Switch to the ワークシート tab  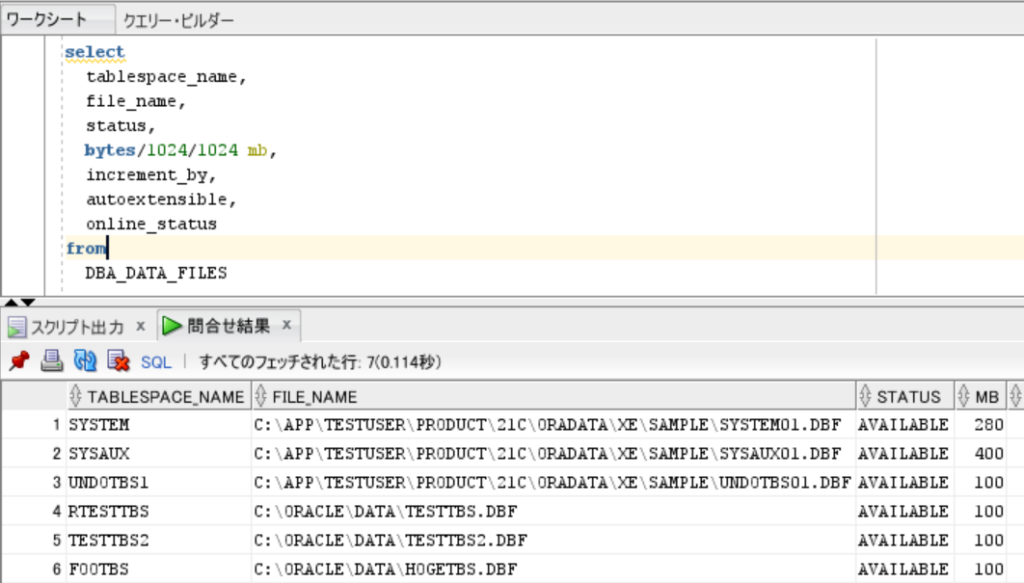(x=47, y=19)
